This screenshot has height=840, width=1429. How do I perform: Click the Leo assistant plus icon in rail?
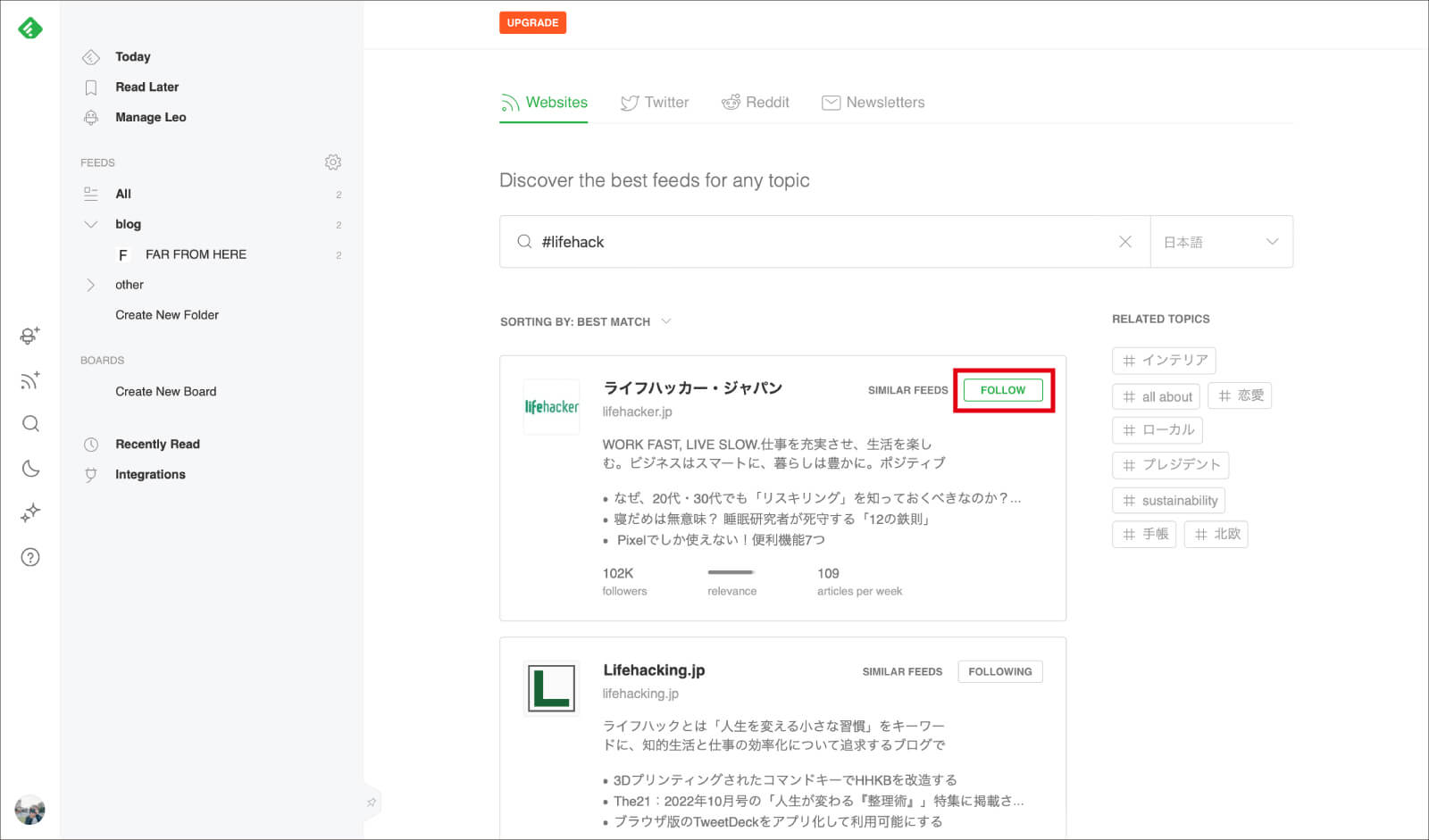(30, 336)
